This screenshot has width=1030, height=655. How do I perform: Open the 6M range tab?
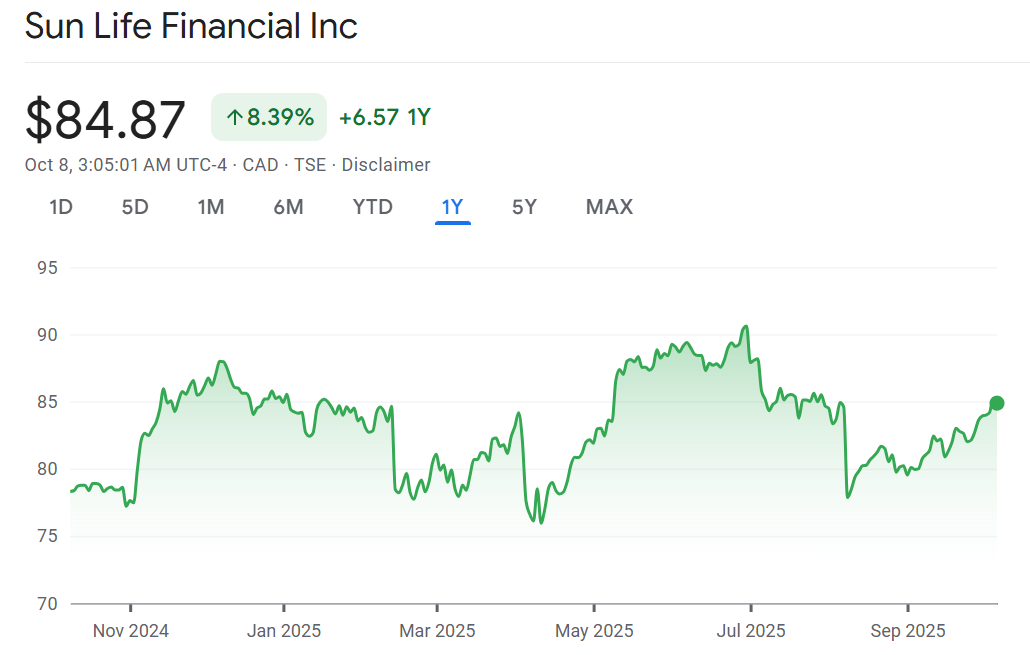[288, 207]
